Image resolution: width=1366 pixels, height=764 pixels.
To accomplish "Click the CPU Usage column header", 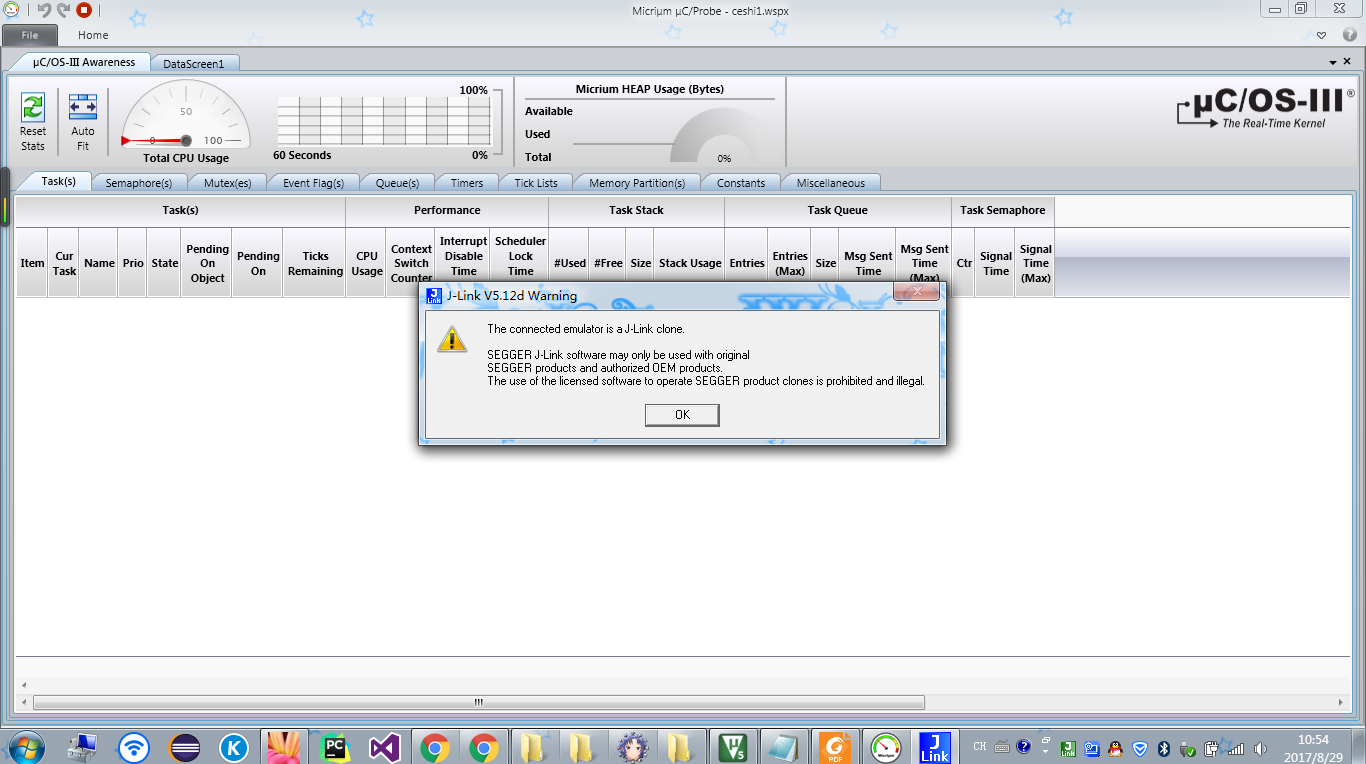I will pos(367,263).
